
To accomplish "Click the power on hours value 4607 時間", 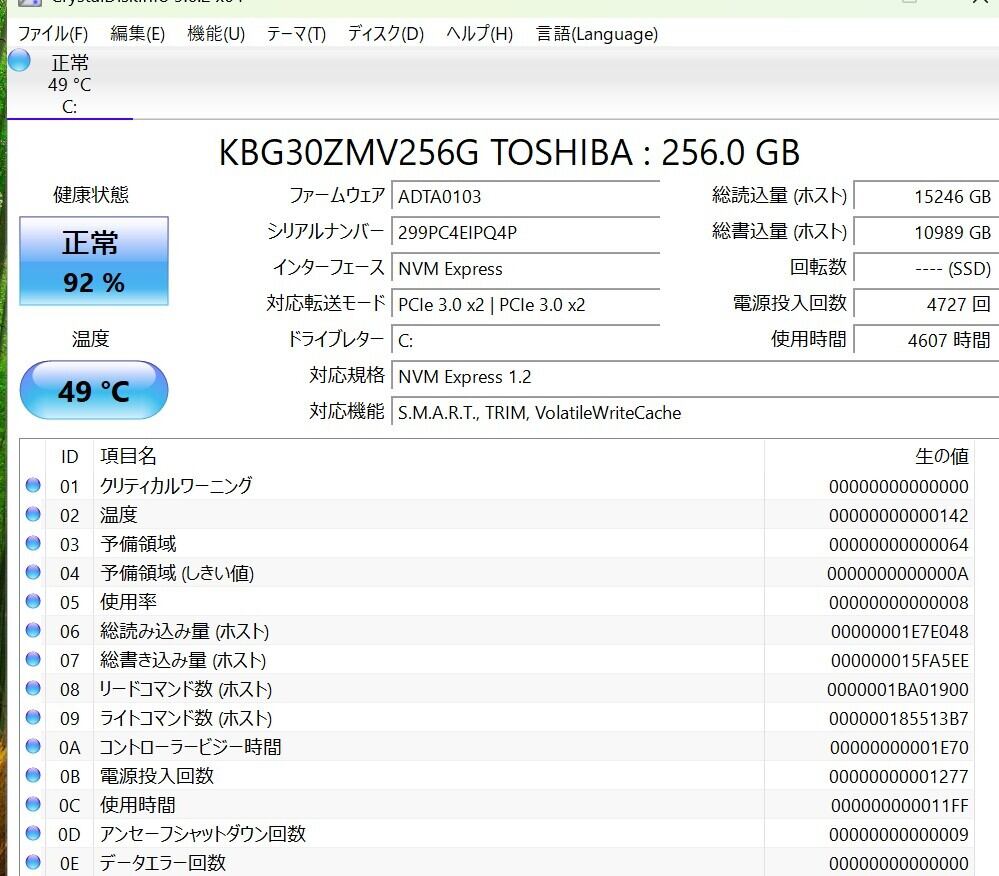I will 926,341.
